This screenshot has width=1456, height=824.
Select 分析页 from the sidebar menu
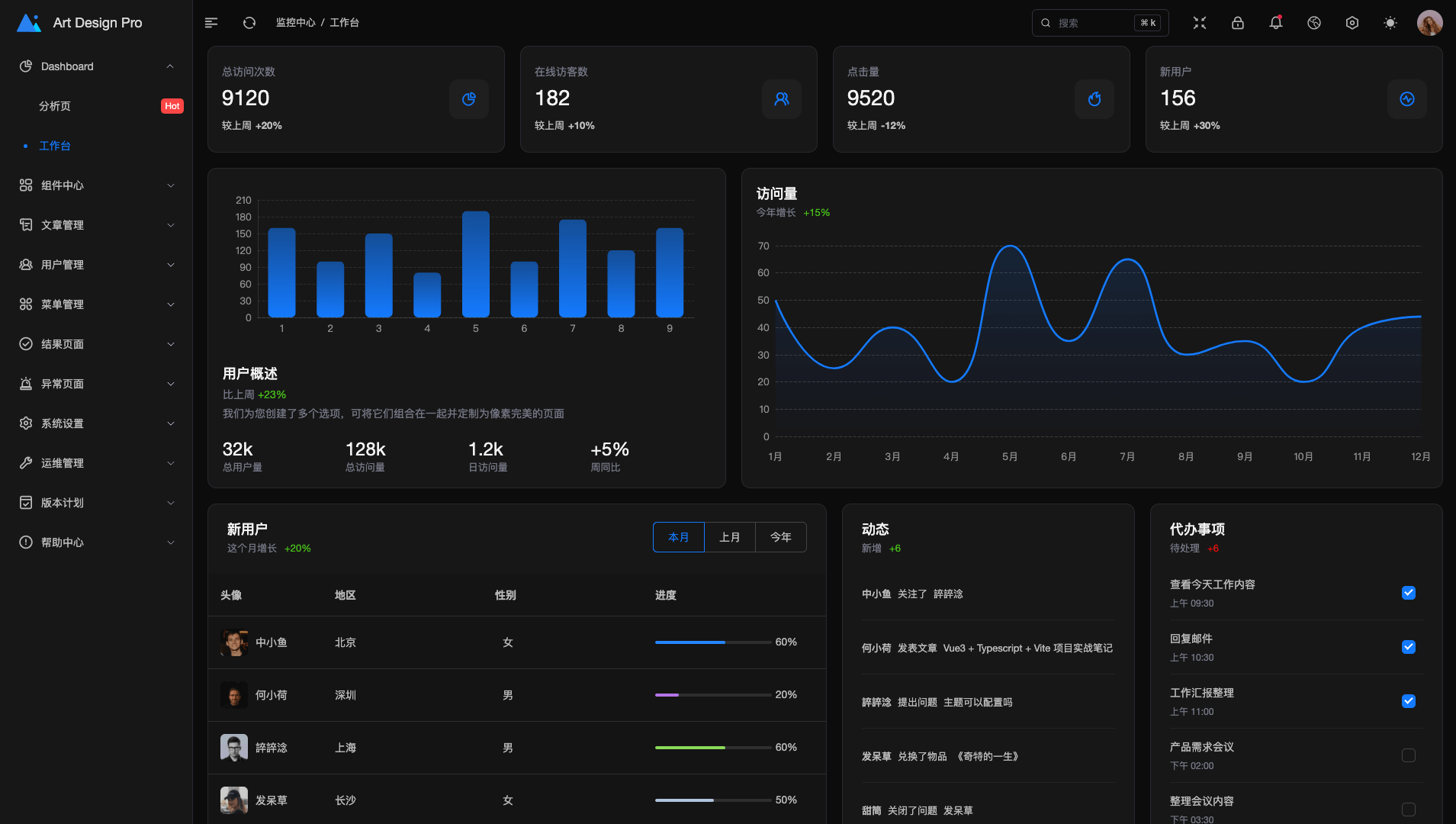54,106
